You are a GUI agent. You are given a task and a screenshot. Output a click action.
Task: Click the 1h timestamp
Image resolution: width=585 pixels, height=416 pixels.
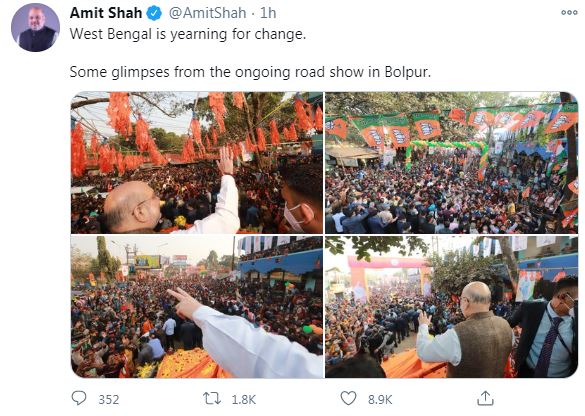tap(268, 13)
